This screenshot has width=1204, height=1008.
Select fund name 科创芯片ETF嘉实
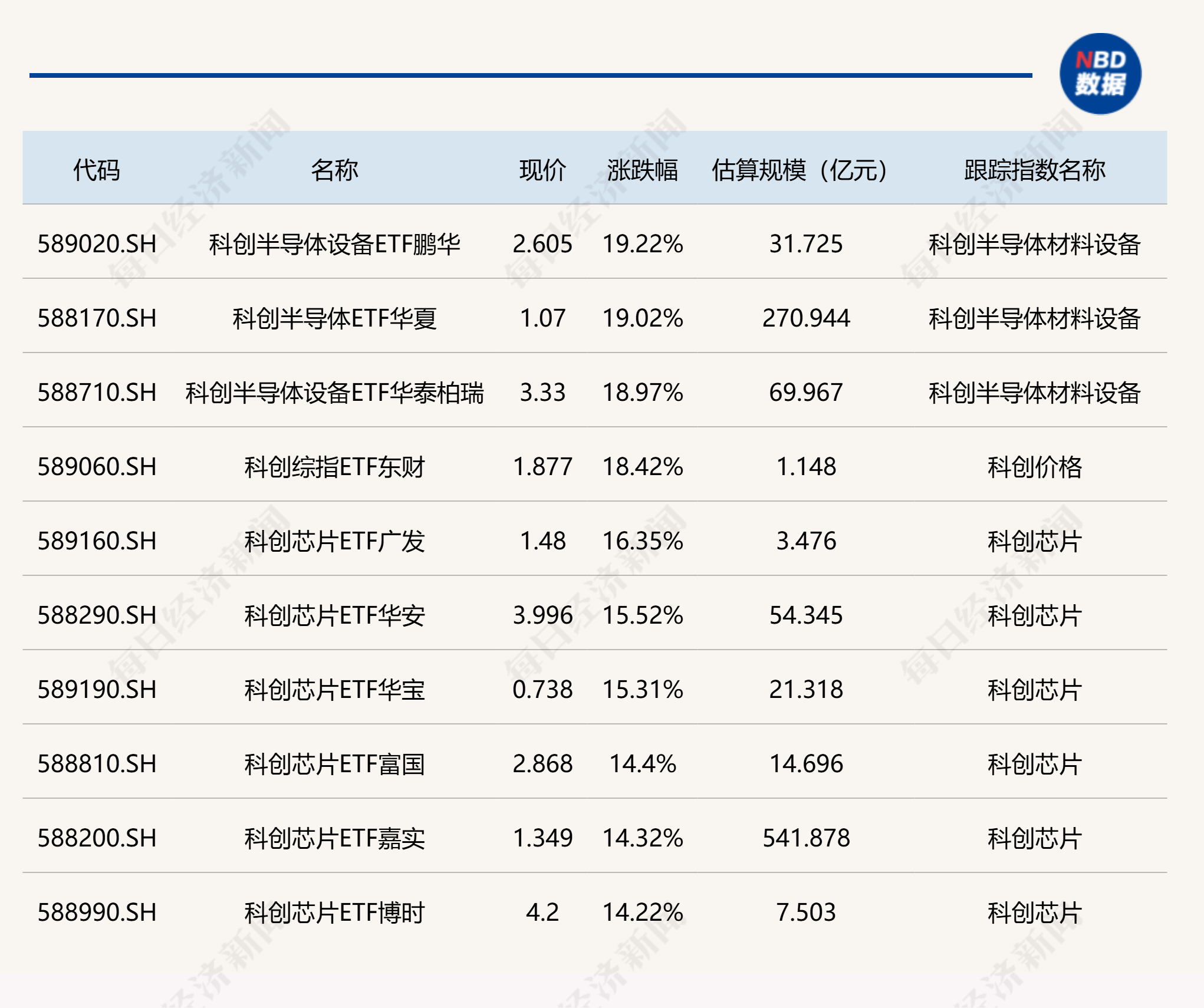pyautogui.click(x=334, y=838)
